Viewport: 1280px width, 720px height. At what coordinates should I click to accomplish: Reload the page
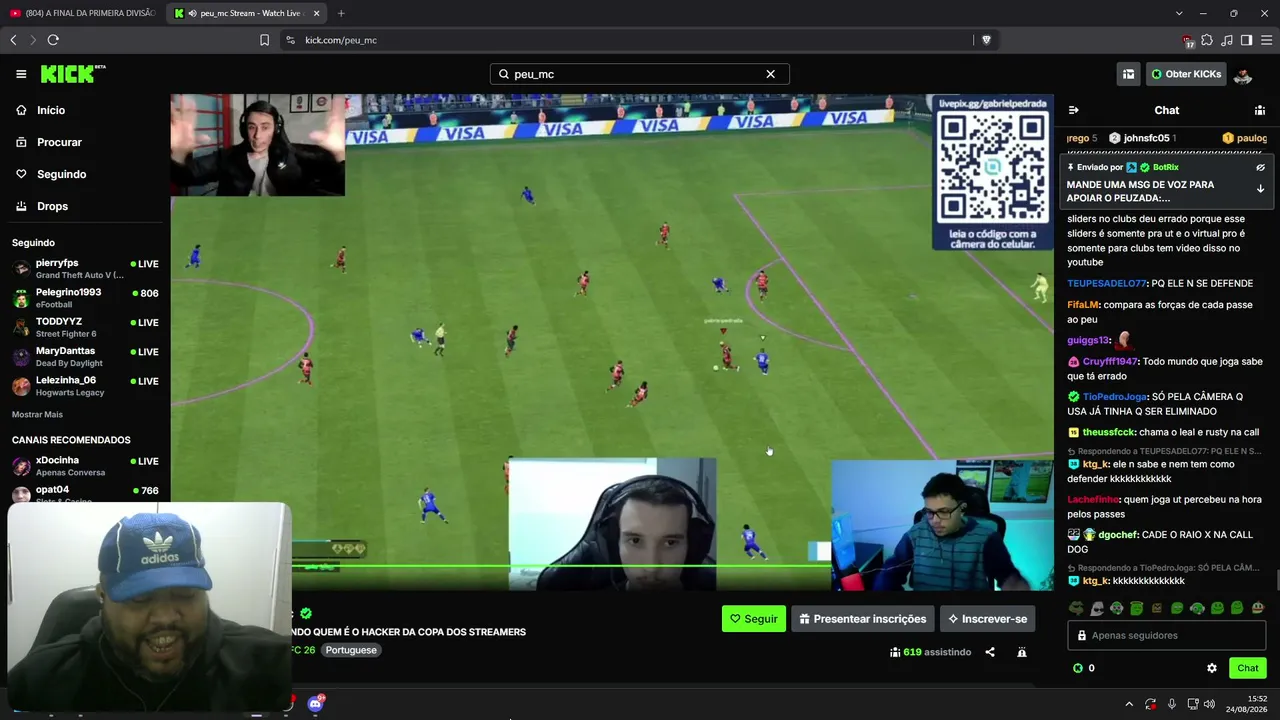(x=53, y=40)
